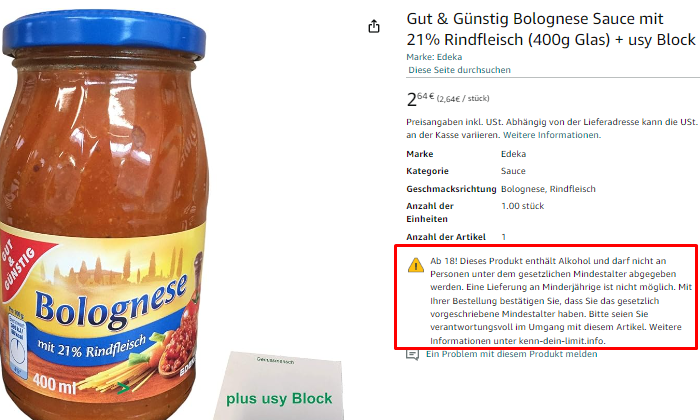Click the 'Kategorie' label in details

pos(427,171)
